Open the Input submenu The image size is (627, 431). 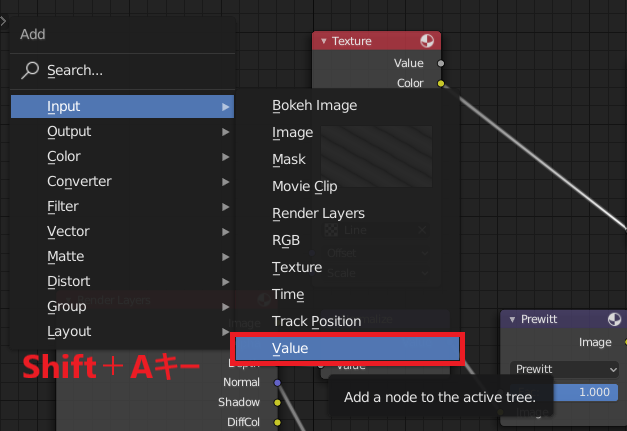pos(122,106)
